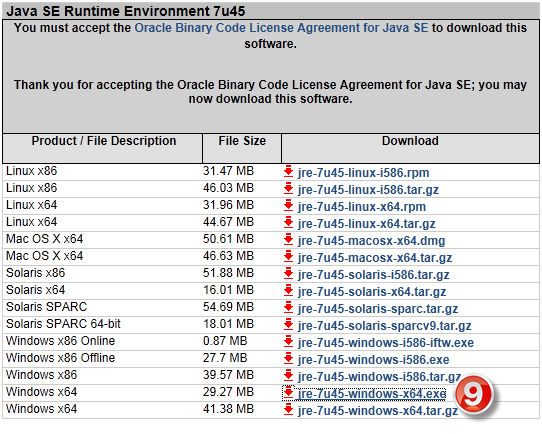The width and height of the screenshot is (542, 434).
Task: Click download icon next to solaris-i586.tar.gz
Action: point(288,273)
